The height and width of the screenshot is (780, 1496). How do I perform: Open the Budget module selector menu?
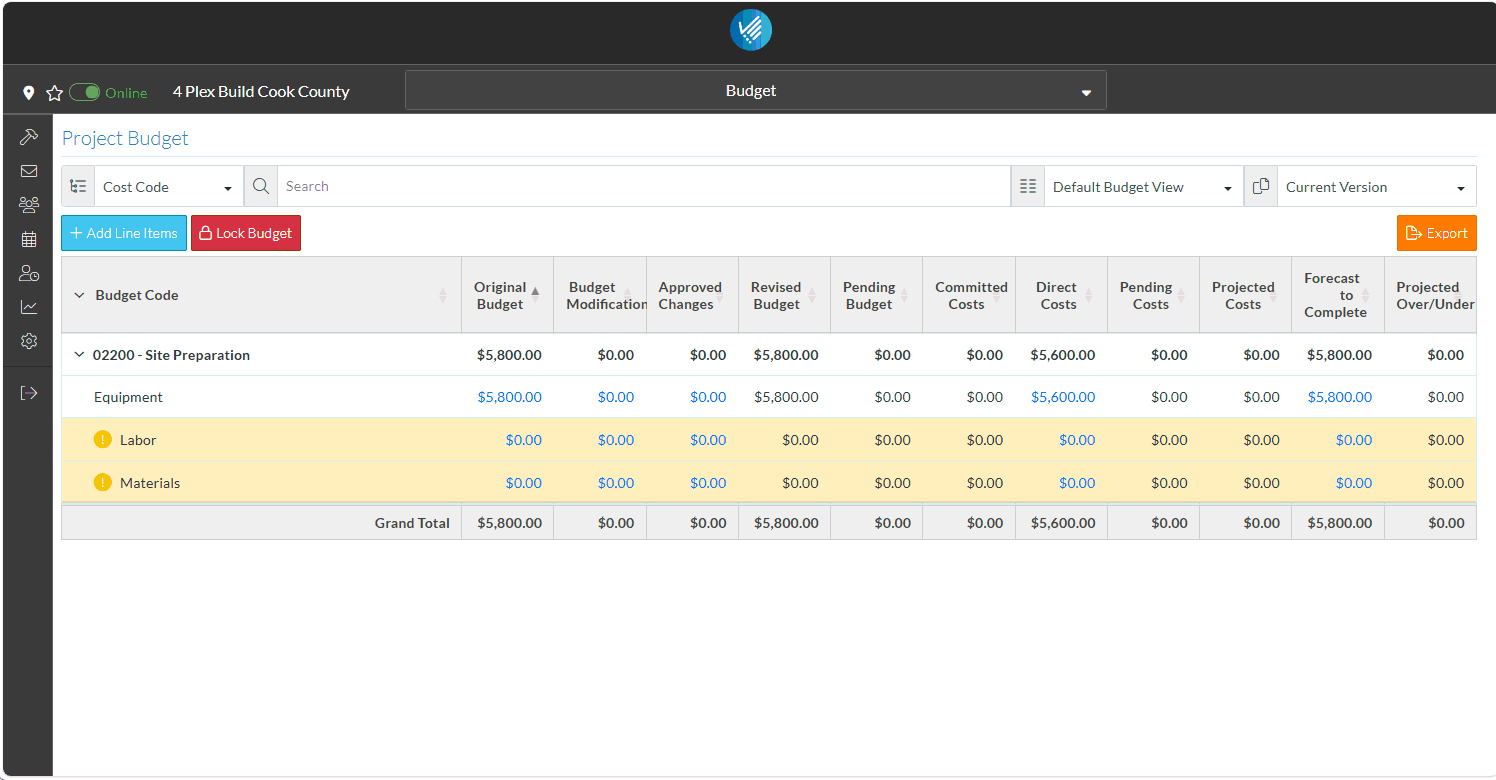tap(755, 91)
